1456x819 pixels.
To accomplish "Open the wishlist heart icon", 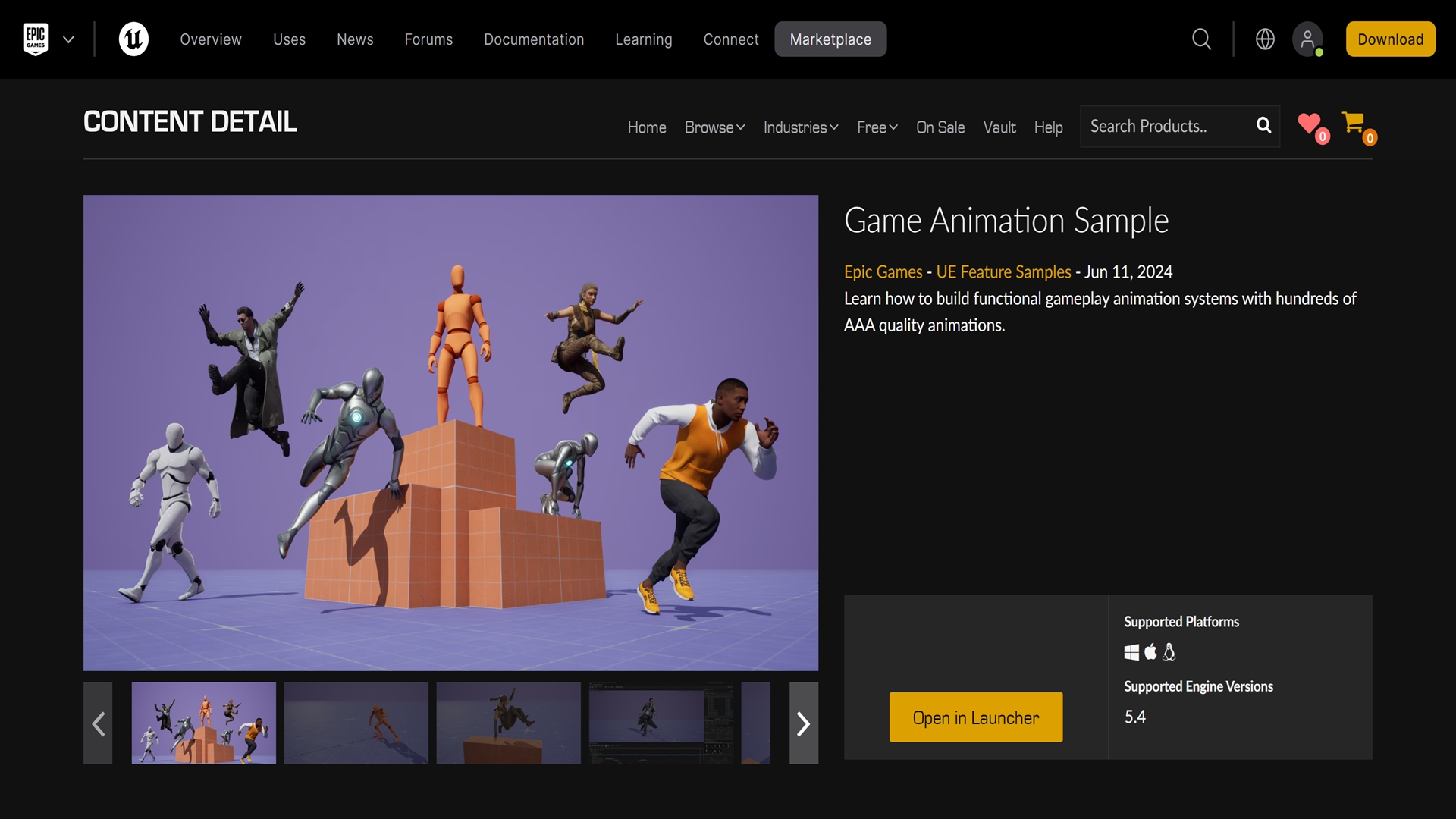I will click(1310, 124).
